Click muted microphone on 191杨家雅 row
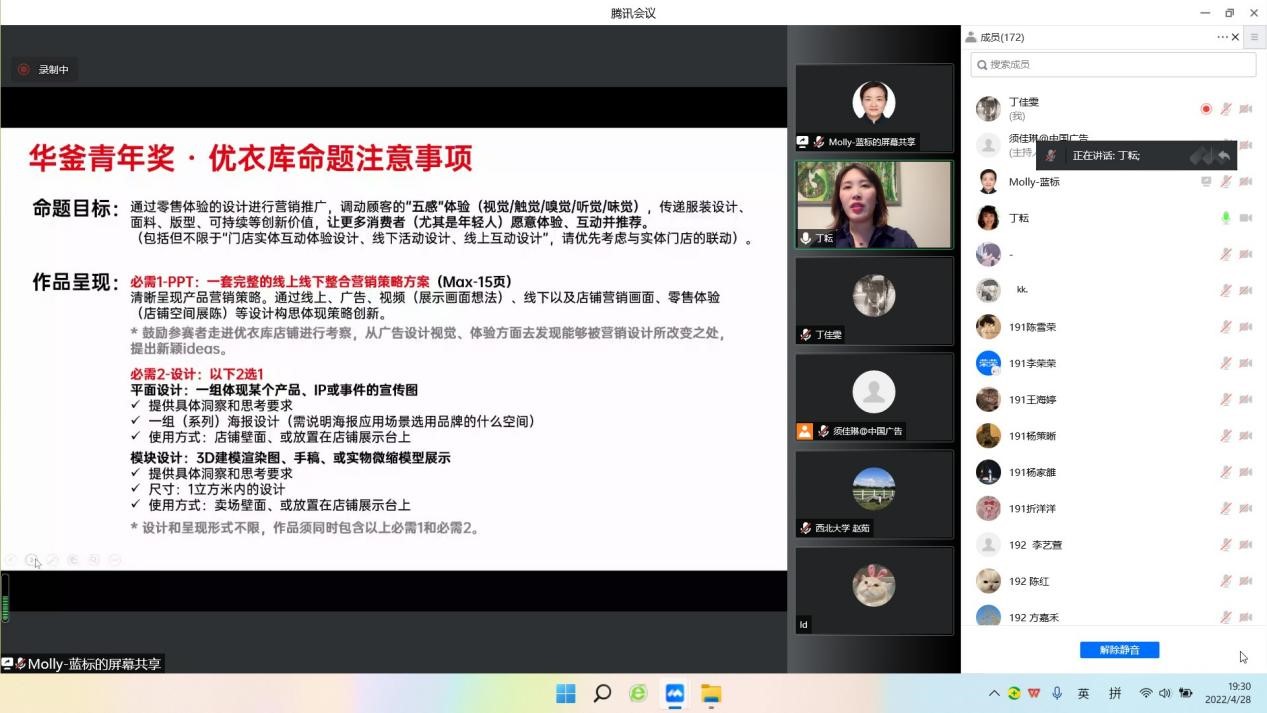The image size is (1267, 713). pos(1226,472)
